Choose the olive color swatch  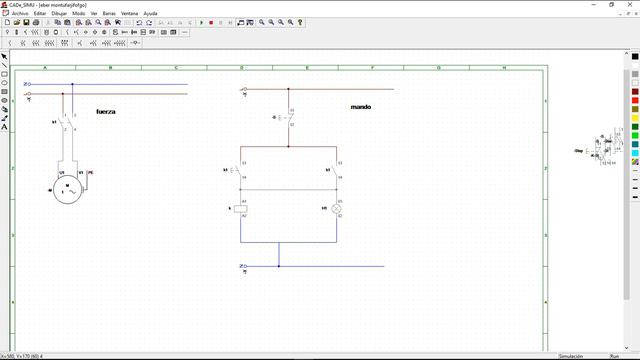(635, 109)
